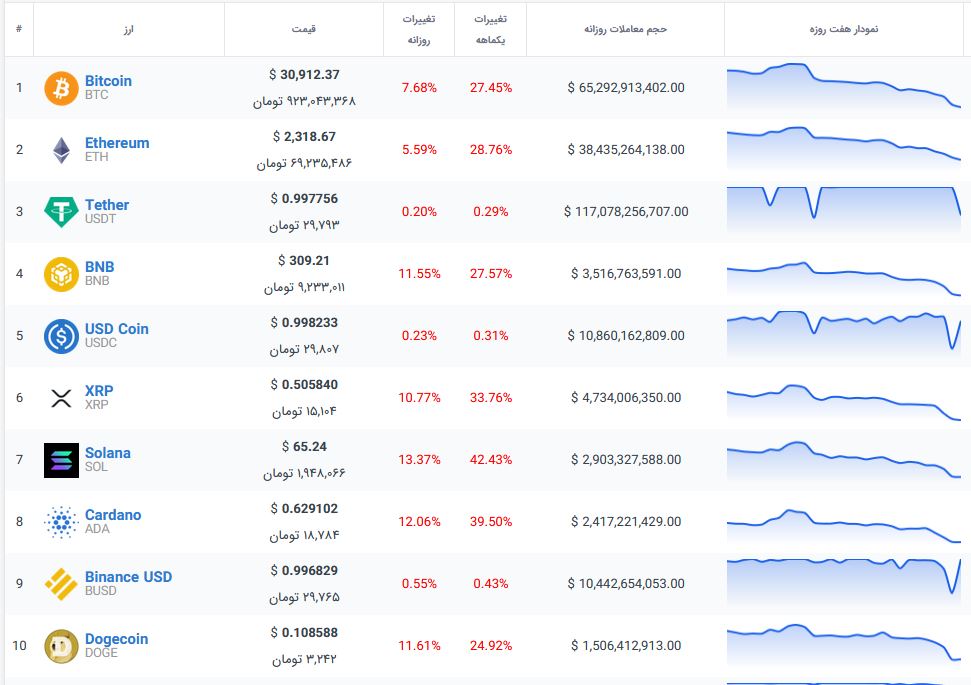Image resolution: width=971 pixels, height=685 pixels.
Task: View Ethereum seven-day sparkline chart
Action: [844, 150]
